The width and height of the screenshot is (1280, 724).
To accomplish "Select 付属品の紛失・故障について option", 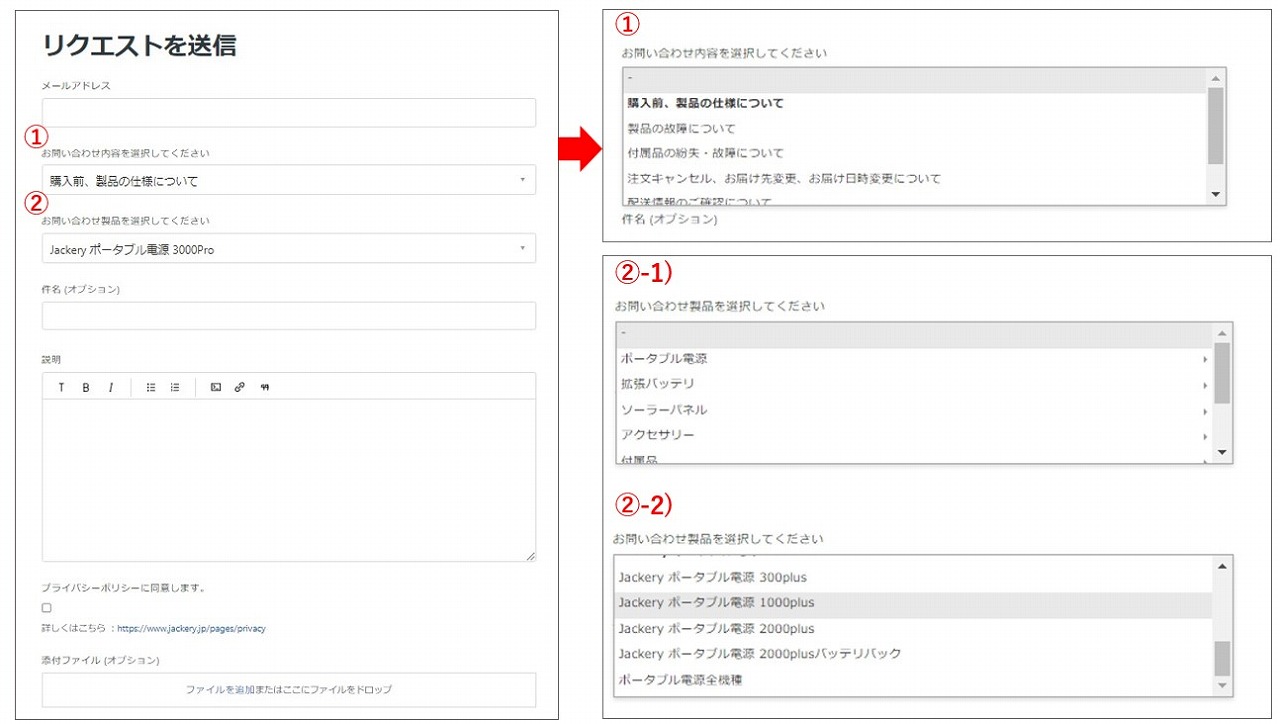I will [x=915, y=153].
